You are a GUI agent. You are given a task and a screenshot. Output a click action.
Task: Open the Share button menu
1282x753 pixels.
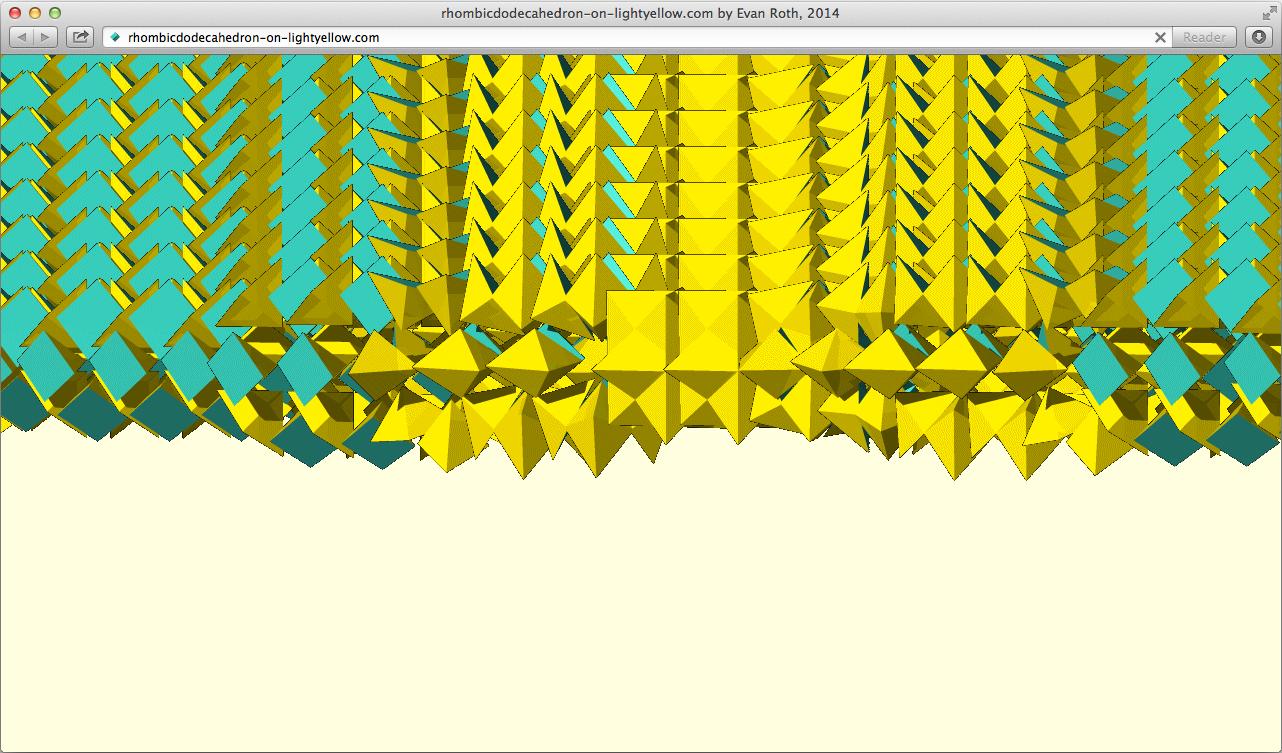pyautogui.click(x=79, y=37)
